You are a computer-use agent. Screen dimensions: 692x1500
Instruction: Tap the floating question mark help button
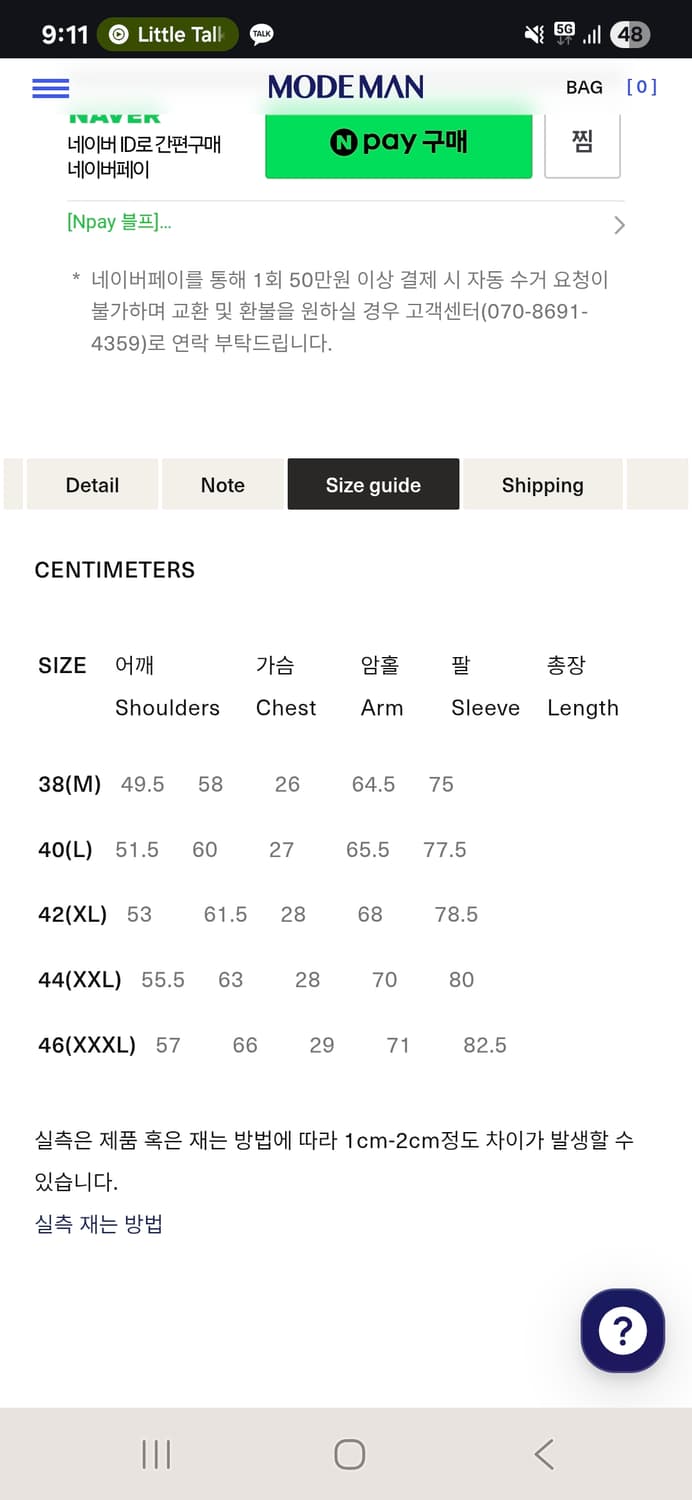pos(622,1331)
